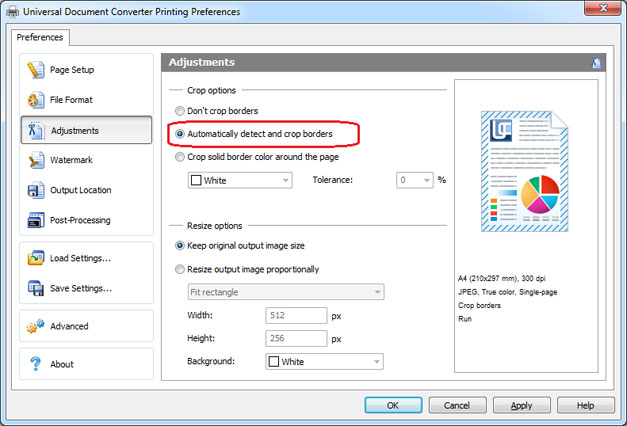627x426 pixels.
Task: Click the Watermark stamp icon
Action: pyautogui.click(x=36, y=160)
